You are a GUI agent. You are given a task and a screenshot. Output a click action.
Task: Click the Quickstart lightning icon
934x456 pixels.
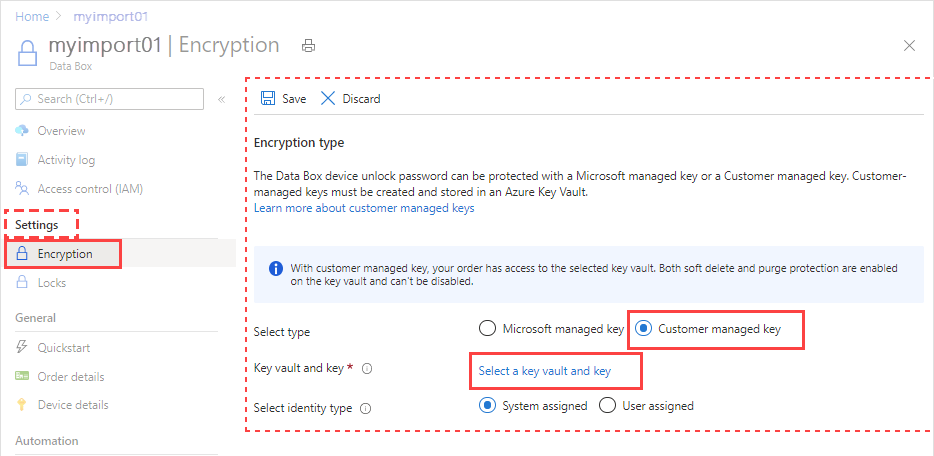pyautogui.click(x=22, y=347)
